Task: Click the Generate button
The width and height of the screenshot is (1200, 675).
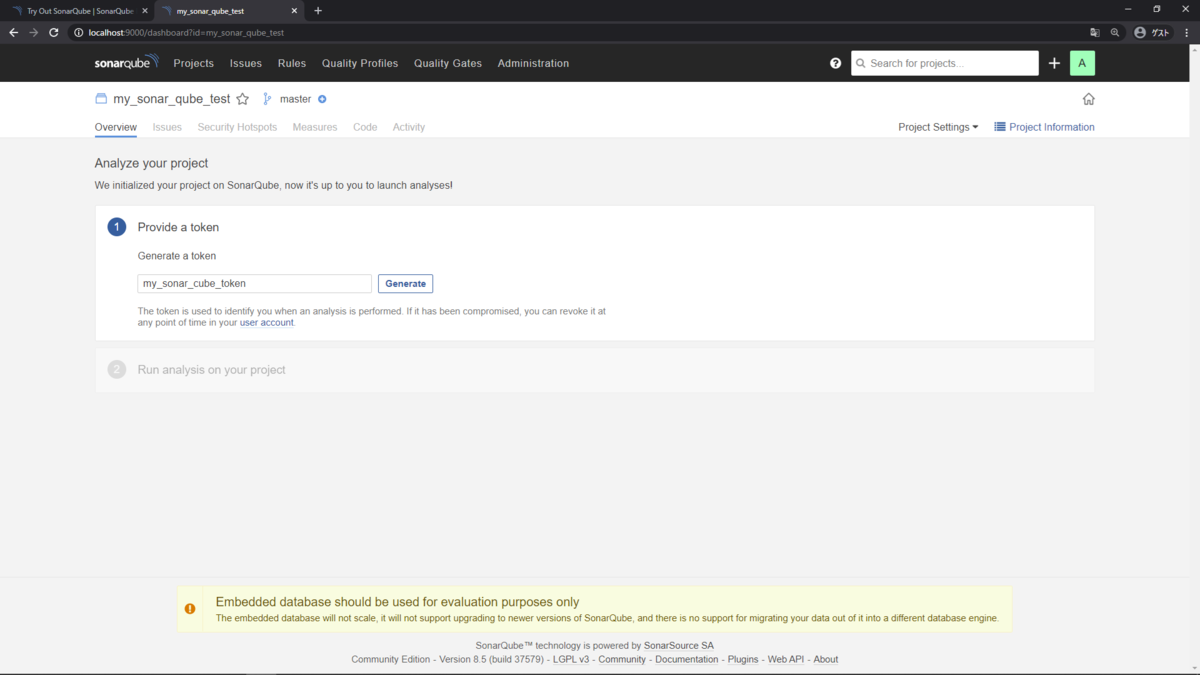Action: pyautogui.click(x=405, y=284)
